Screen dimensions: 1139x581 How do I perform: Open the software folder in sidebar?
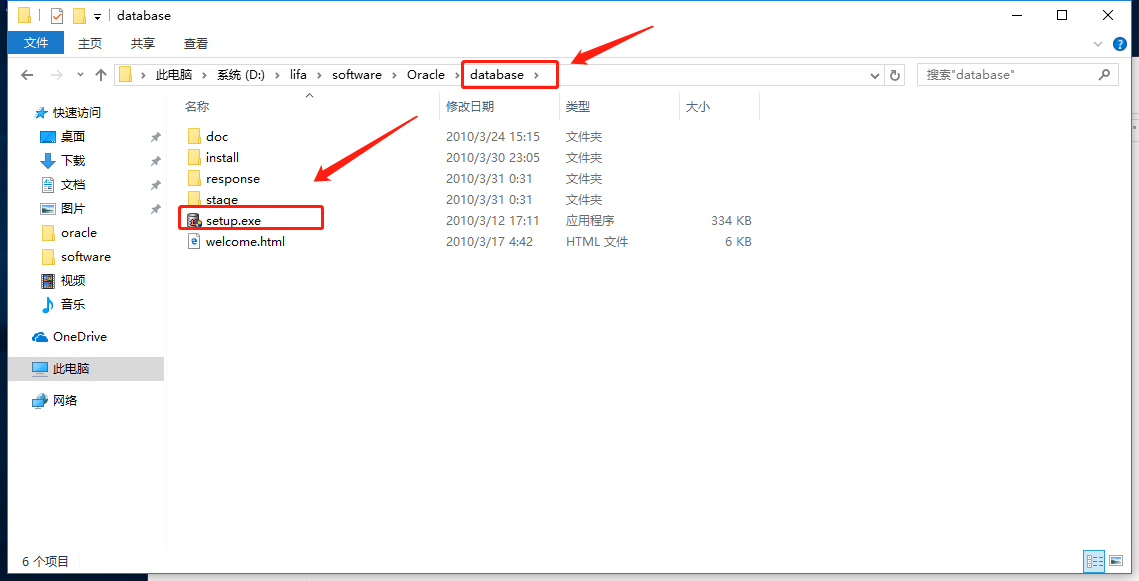(x=86, y=256)
